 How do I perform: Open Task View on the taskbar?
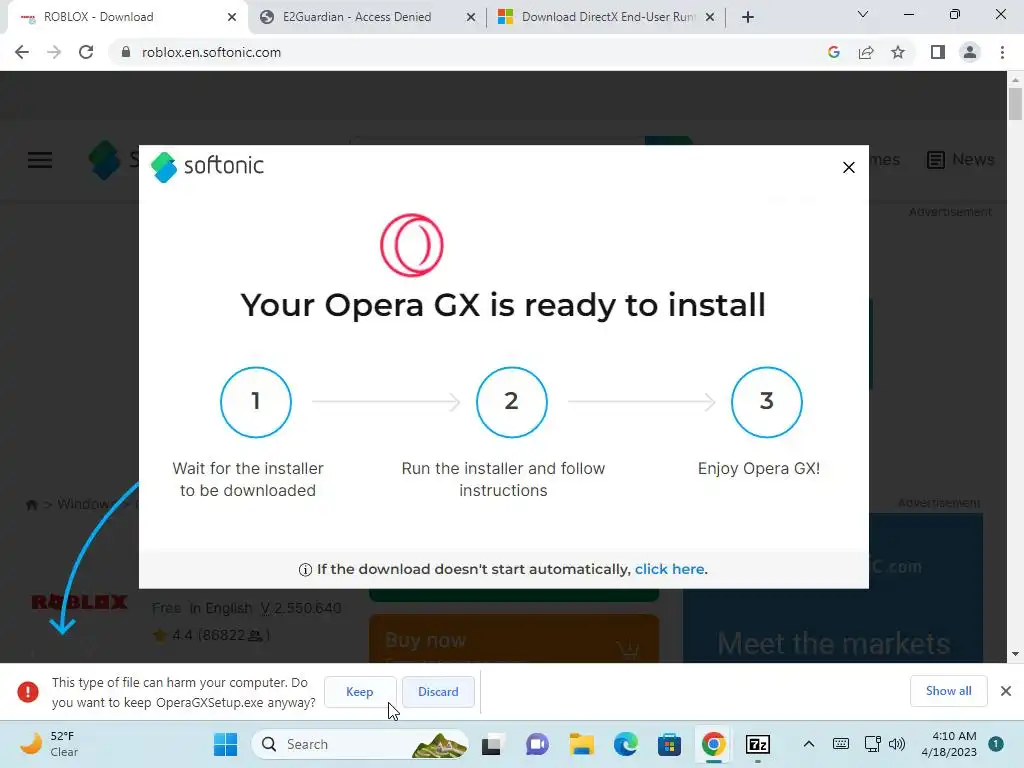click(x=492, y=744)
